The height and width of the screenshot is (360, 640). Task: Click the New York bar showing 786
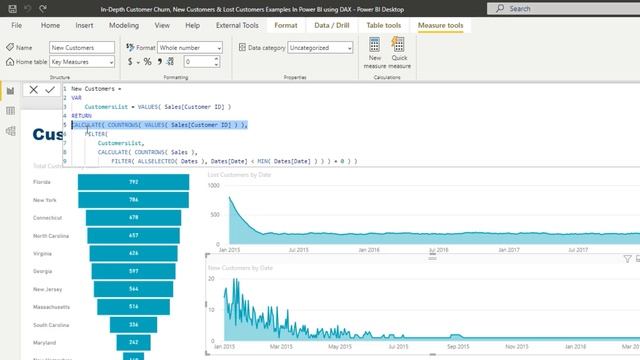click(133, 200)
